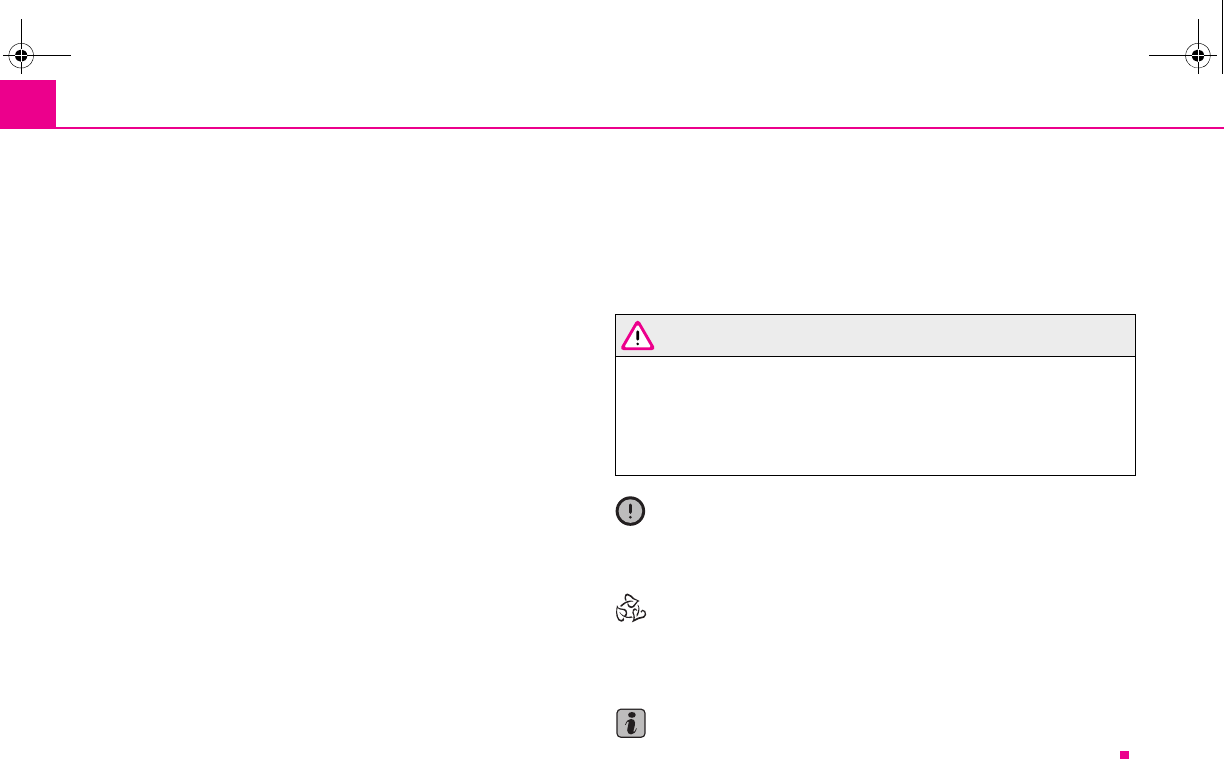Click the pink warning triangle icon
The height and width of the screenshot is (759, 1224).
point(638,336)
